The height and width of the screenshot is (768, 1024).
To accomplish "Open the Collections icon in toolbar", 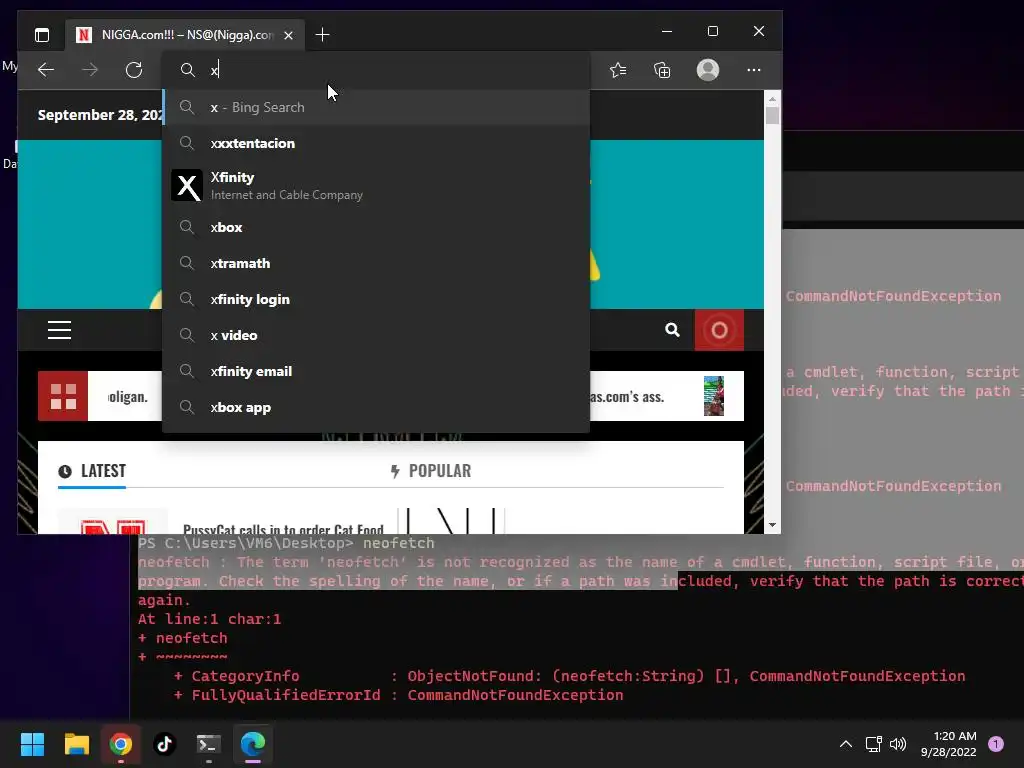I will click(662, 70).
